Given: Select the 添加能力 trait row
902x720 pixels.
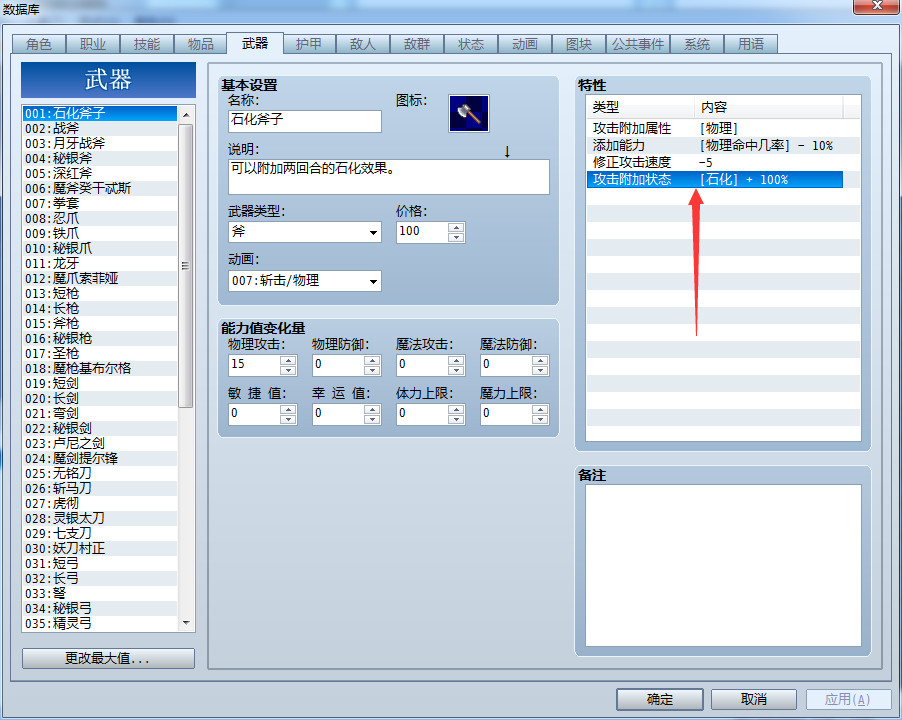Looking at the screenshot, I should click(714, 145).
